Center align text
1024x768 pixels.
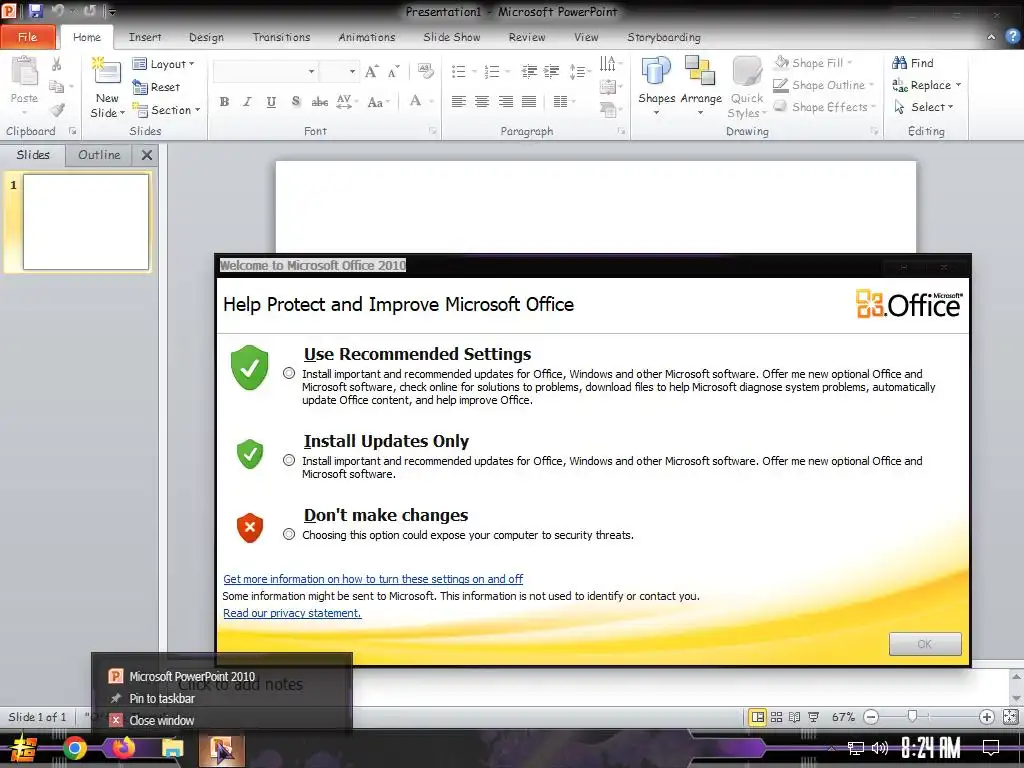coord(482,101)
